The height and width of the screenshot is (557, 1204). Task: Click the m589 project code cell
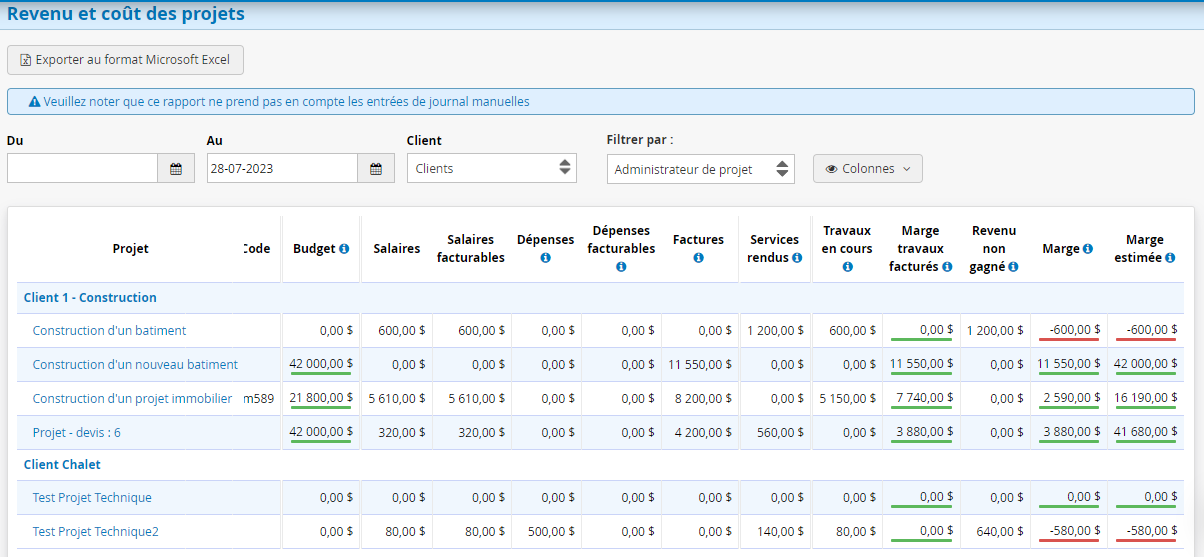[x=258, y=399]
